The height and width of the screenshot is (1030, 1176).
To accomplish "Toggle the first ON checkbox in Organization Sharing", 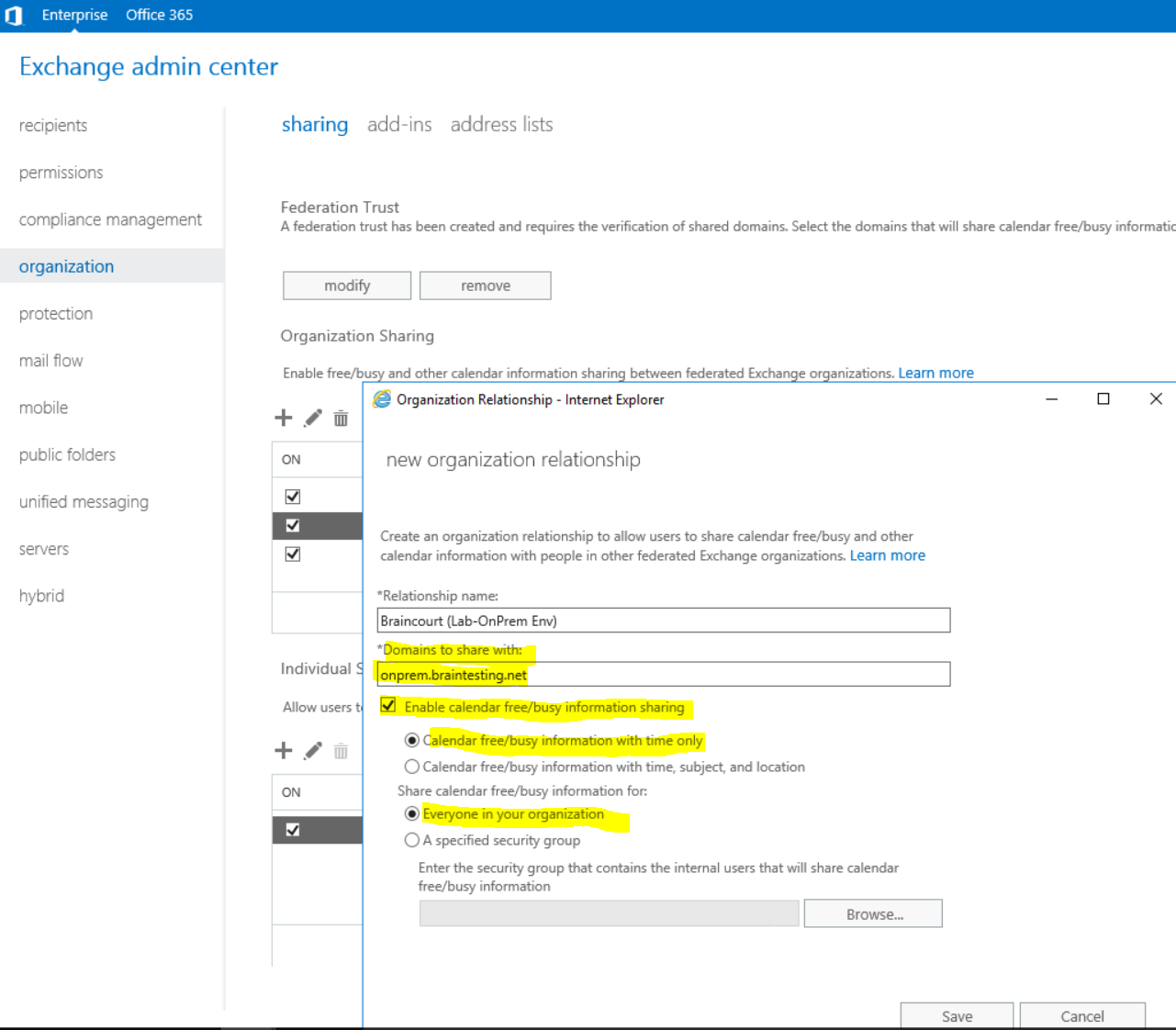I will [x=292, y=496].
